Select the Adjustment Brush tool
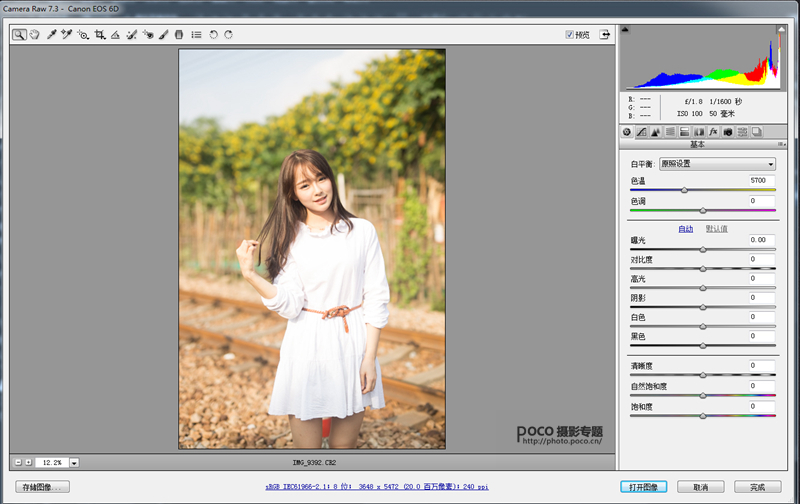The image size is (800, 504). [164, 35]
